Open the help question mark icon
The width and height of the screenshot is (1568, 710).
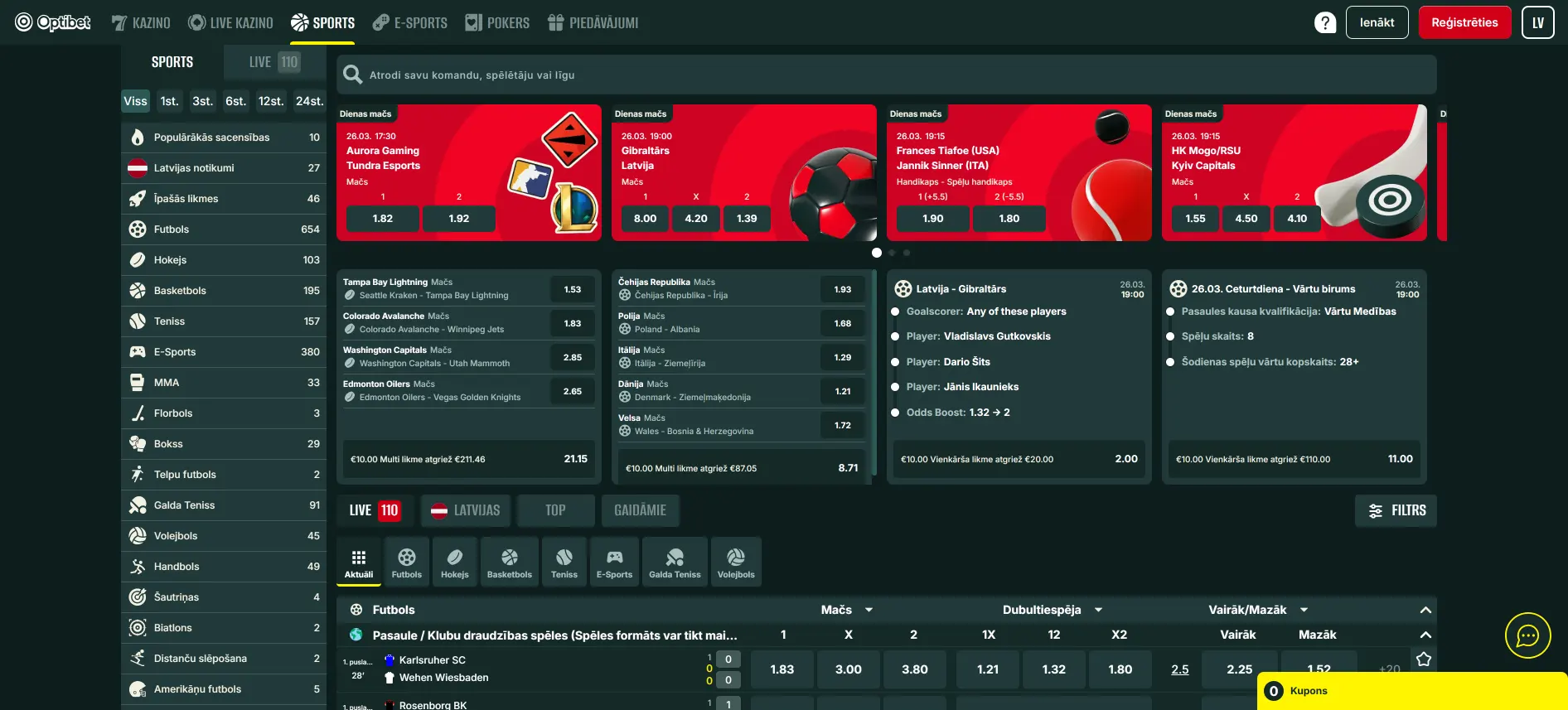point(1325,22)
